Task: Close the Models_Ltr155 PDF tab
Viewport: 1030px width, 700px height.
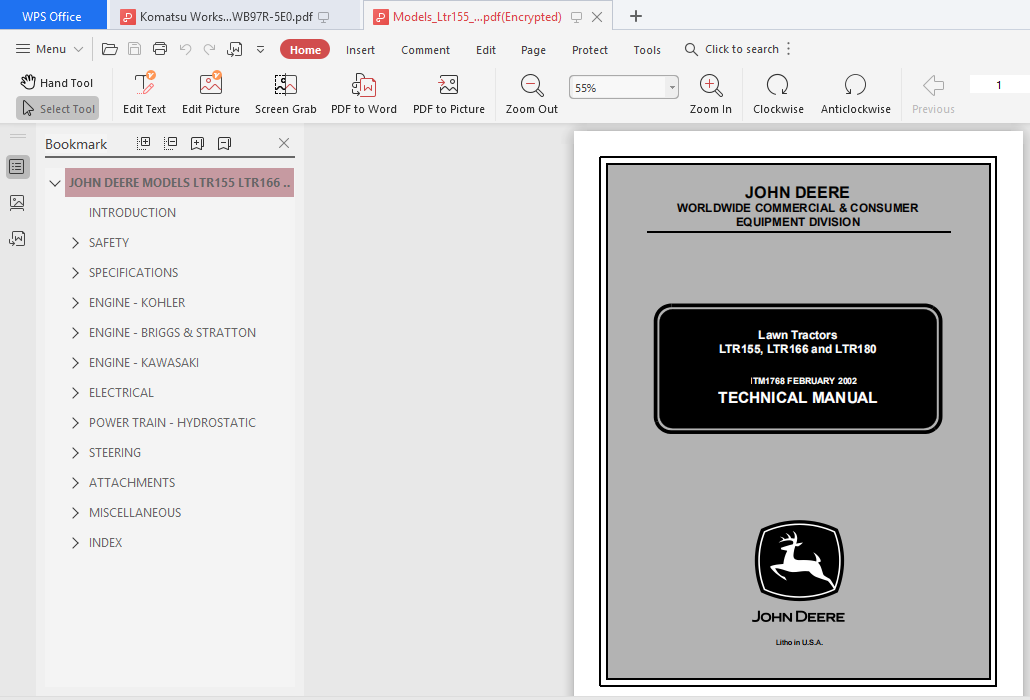Action: click(x=597, y=17)
